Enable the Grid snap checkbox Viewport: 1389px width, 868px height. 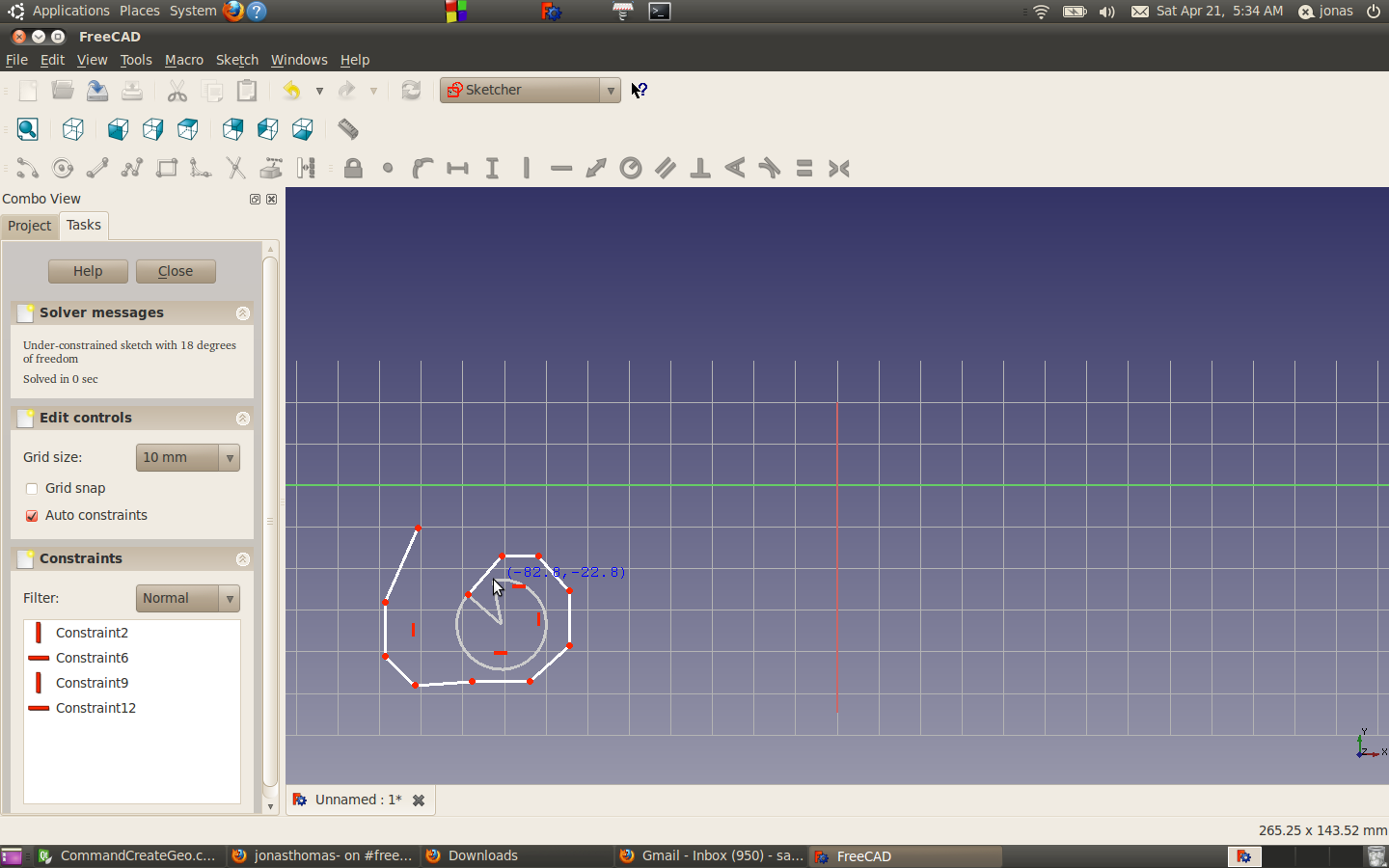[x=32, y=489]
